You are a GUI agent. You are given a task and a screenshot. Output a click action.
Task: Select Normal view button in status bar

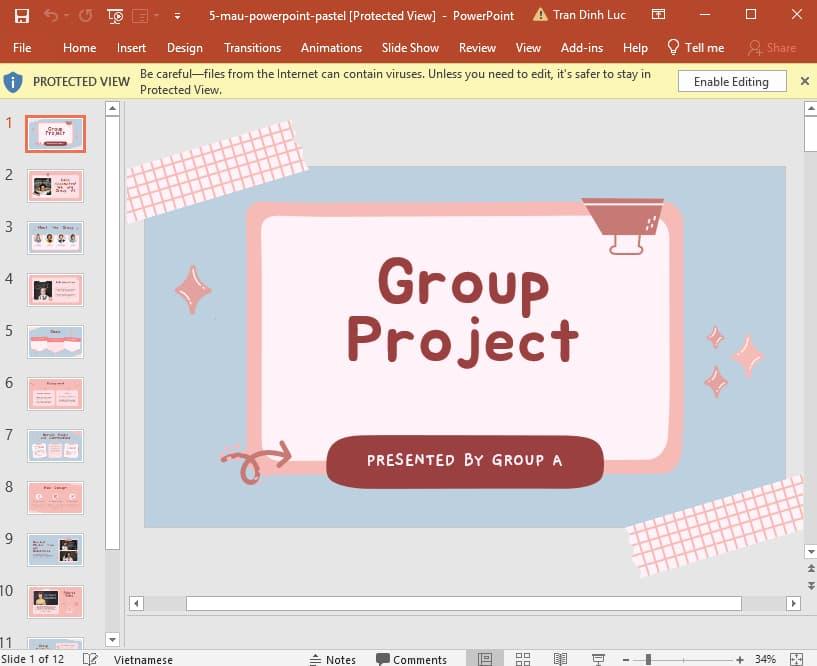click(x=485, y=659)
